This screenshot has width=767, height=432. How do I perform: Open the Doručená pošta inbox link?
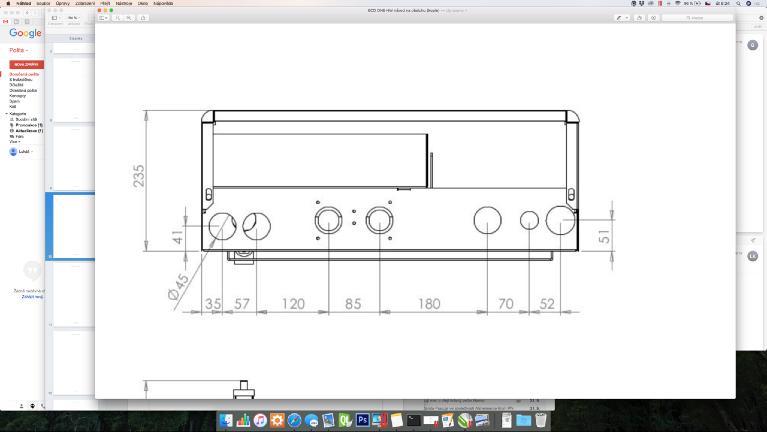(24, 74)
